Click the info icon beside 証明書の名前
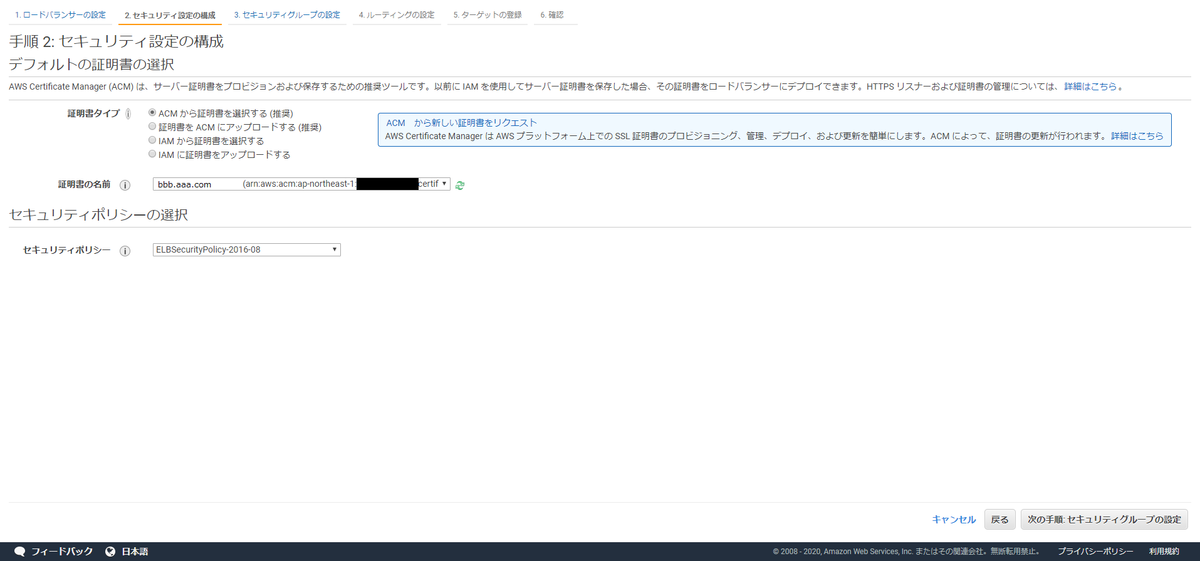 click(125, 185)
